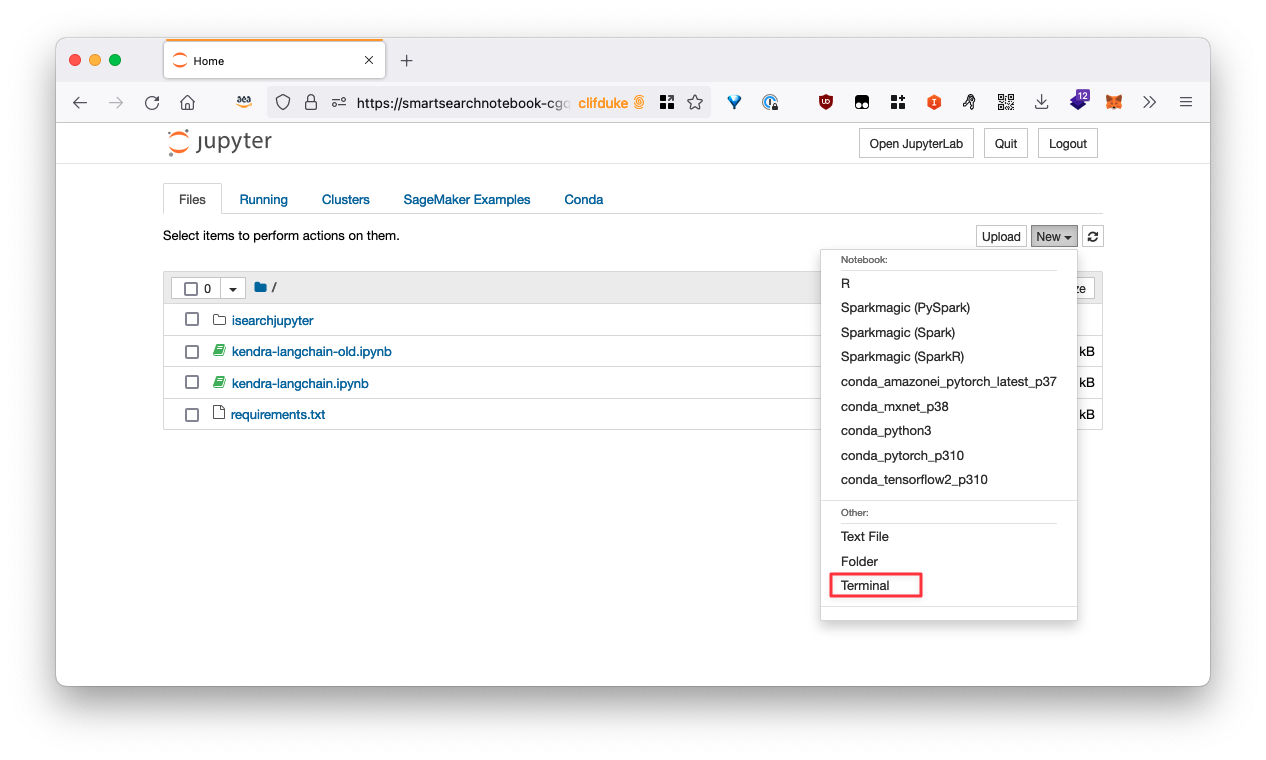Expand the selection type dropdown arrow
This screenshot has width=1266, height=760.
coord(233,289)
